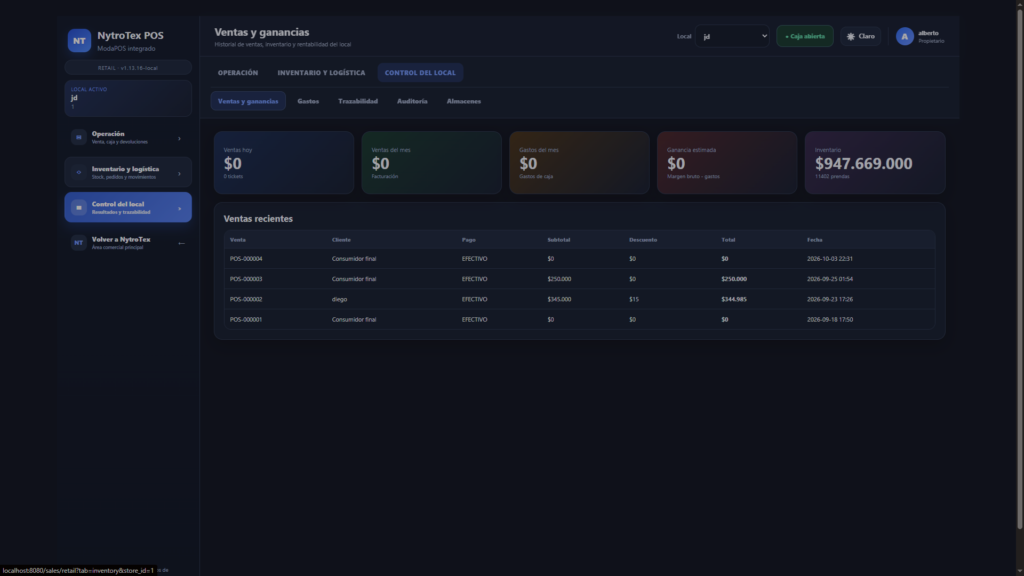Click the back arrow on Volver a NytroTex
This screenshot has width=1024, height=576.
182,244
